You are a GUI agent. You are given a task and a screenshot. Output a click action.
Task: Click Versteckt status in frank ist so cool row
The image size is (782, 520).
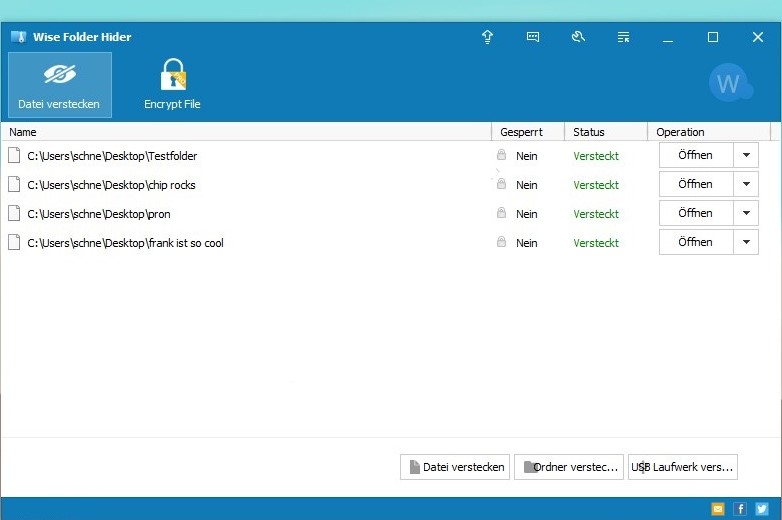596,243
